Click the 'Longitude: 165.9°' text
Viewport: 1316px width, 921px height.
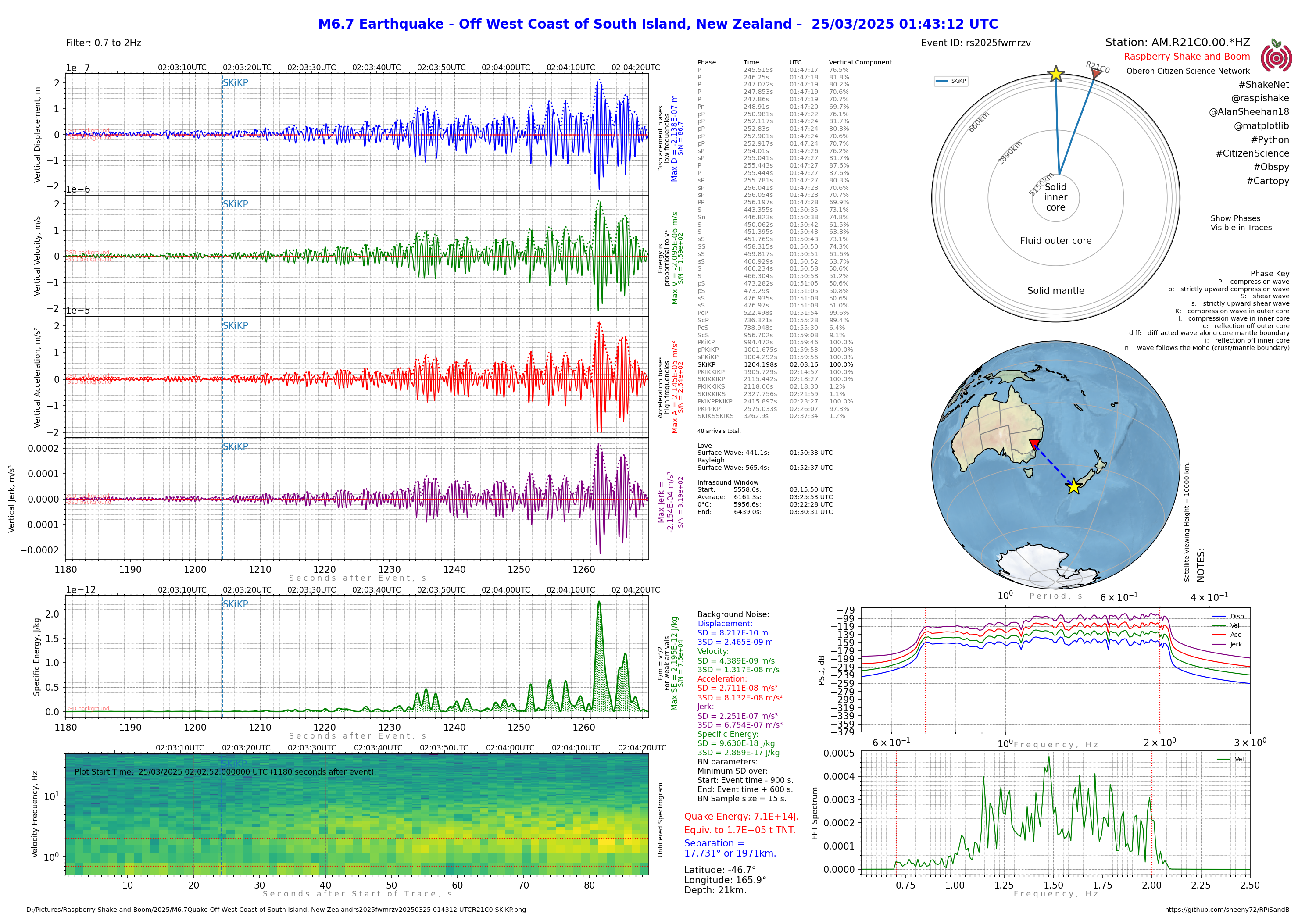click(x=725, y=880)
